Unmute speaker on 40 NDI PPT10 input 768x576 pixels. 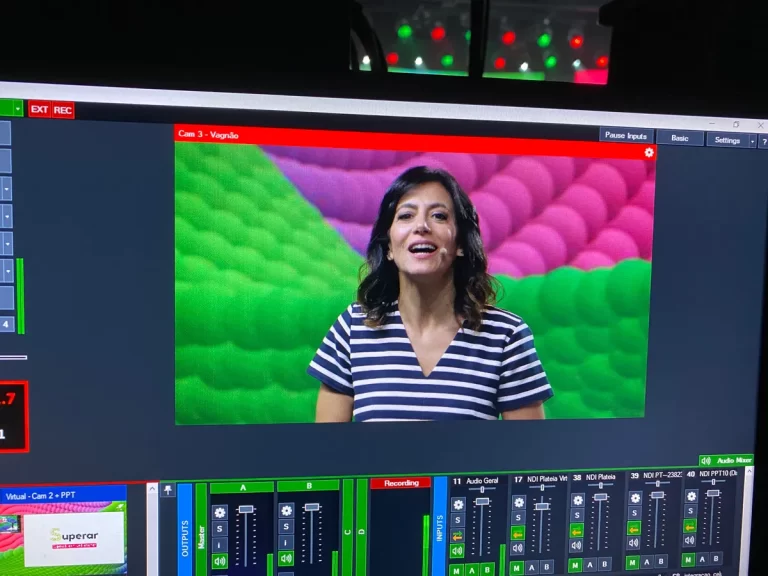[690, 540]
